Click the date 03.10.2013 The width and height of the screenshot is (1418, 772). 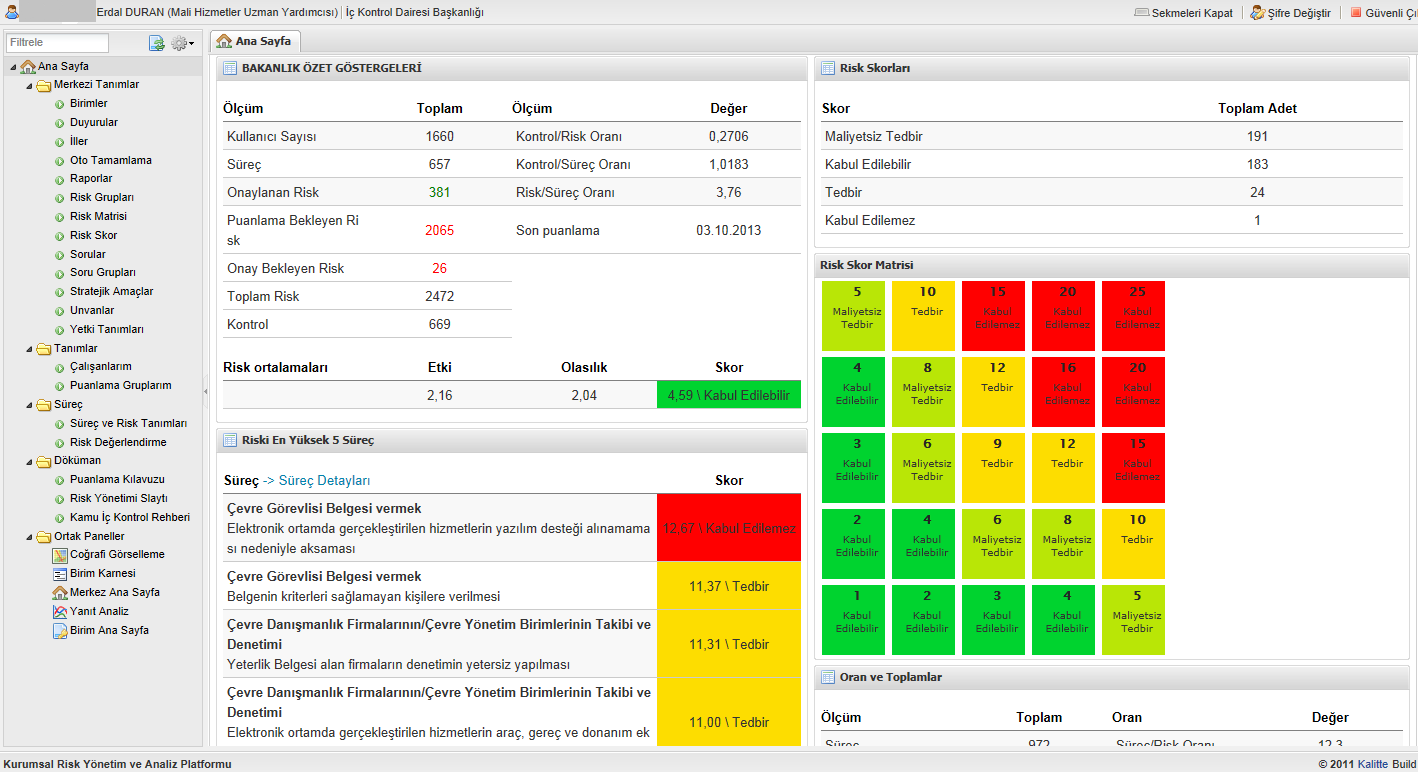pos(728,230)
